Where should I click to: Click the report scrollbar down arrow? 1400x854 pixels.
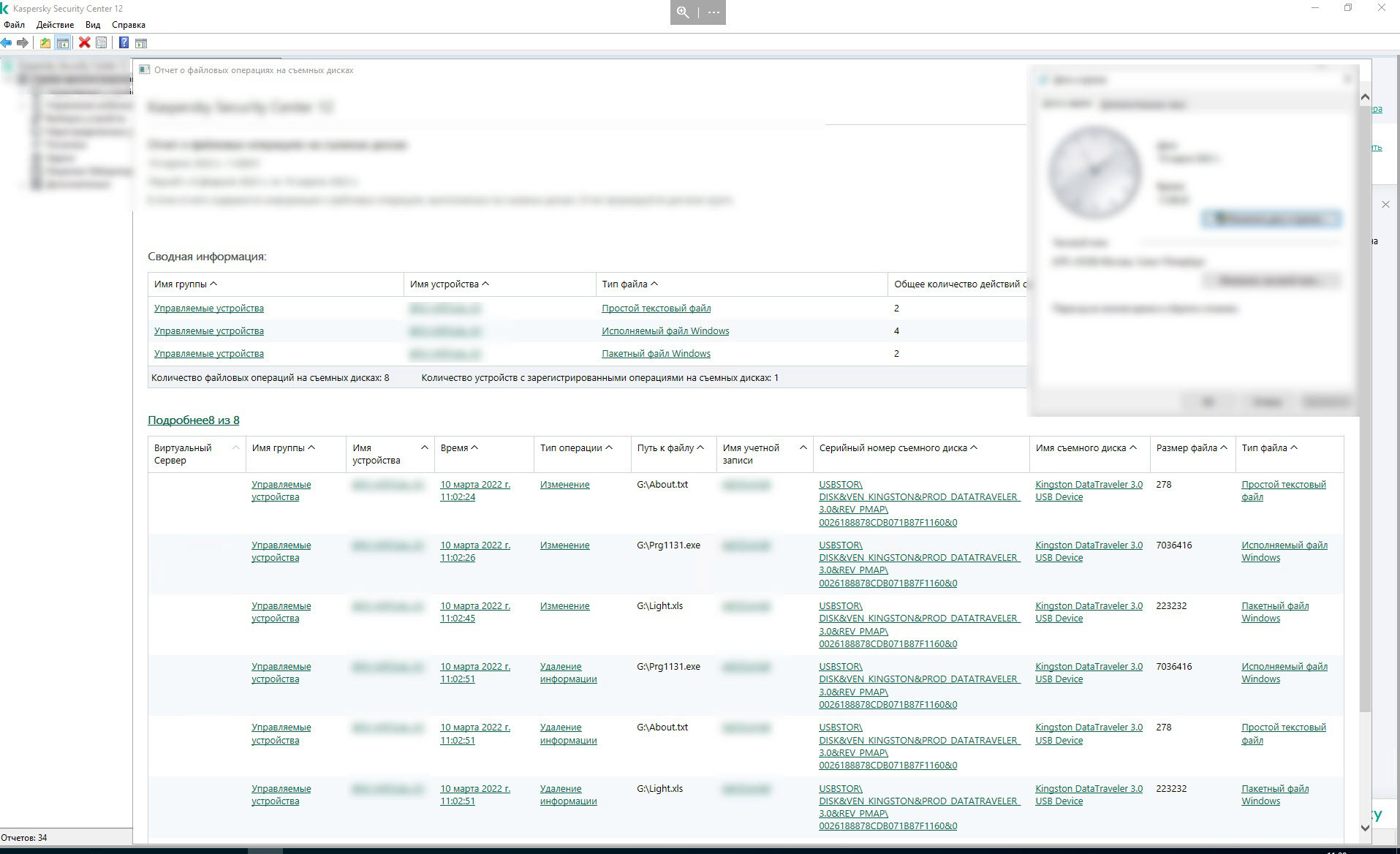pos(1365,828)
